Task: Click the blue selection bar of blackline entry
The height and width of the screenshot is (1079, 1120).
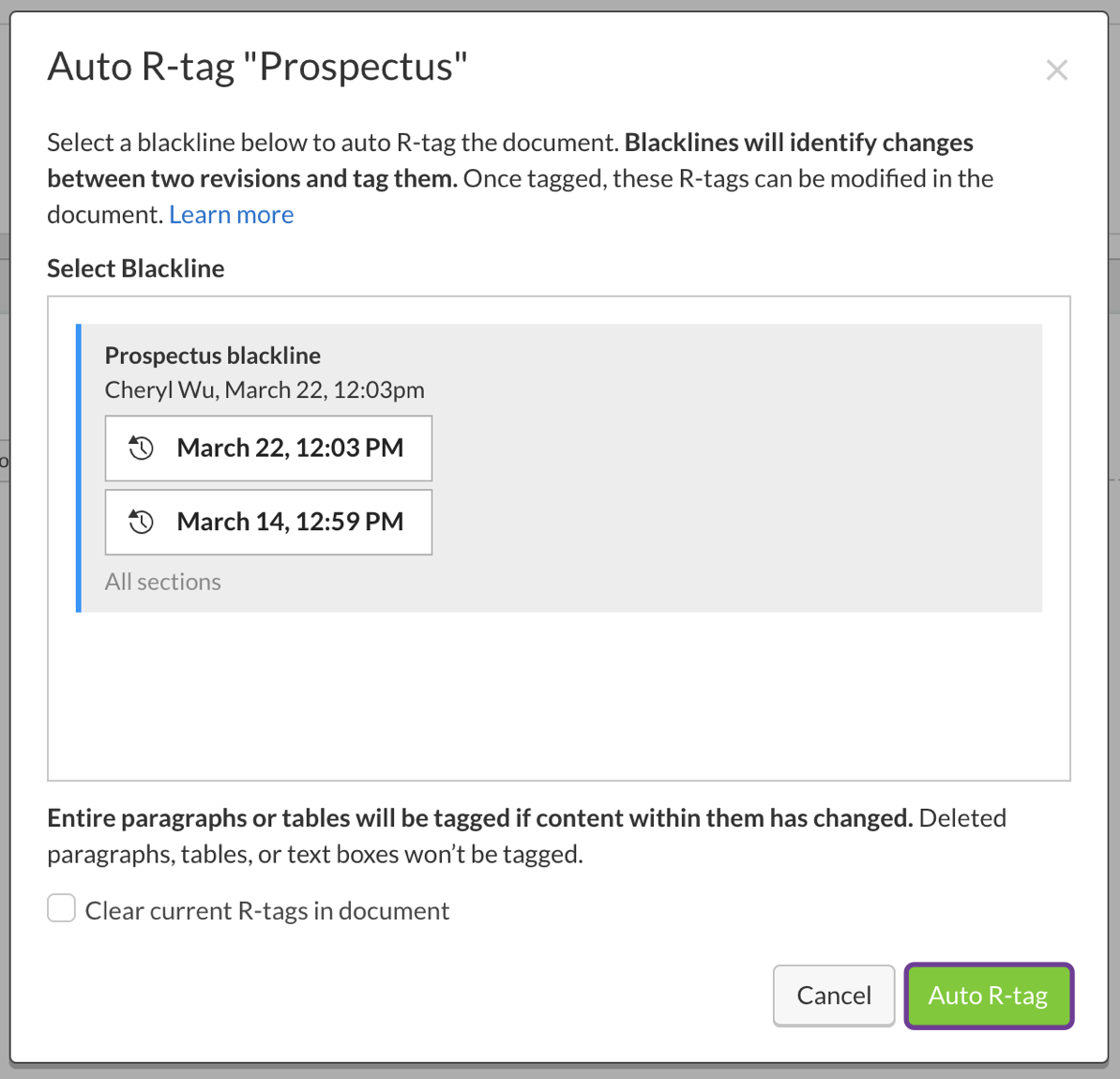Action: (79, 468)
